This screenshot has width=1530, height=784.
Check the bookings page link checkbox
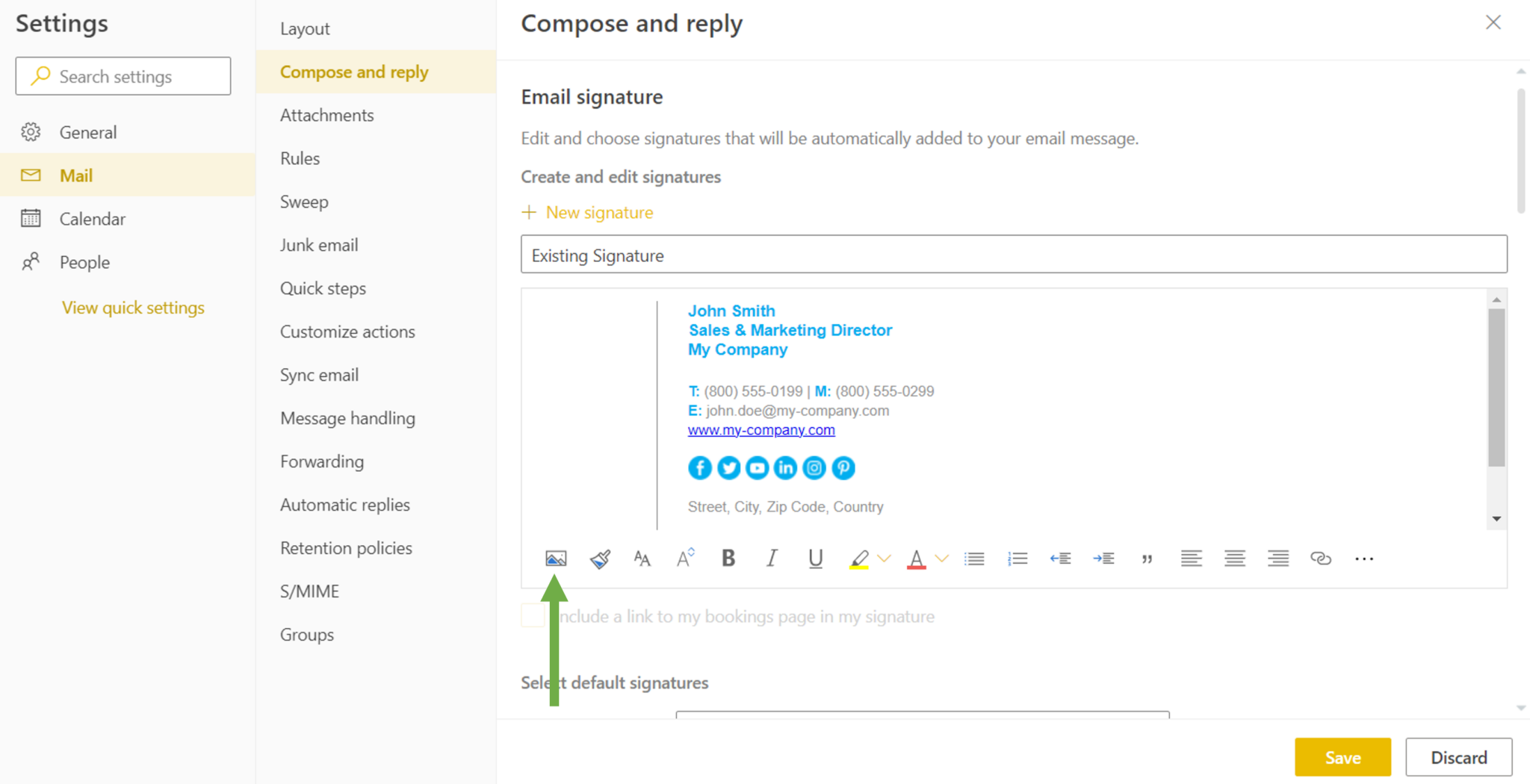[x=533, y=616]
